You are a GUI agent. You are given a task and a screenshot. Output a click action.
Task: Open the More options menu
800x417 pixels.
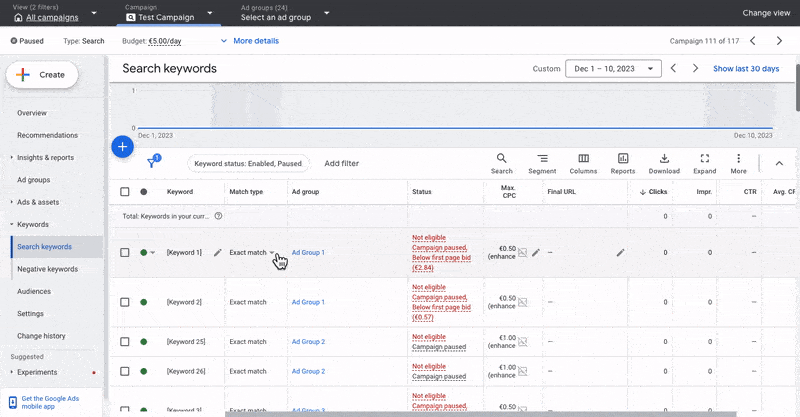tap(738, 163)
